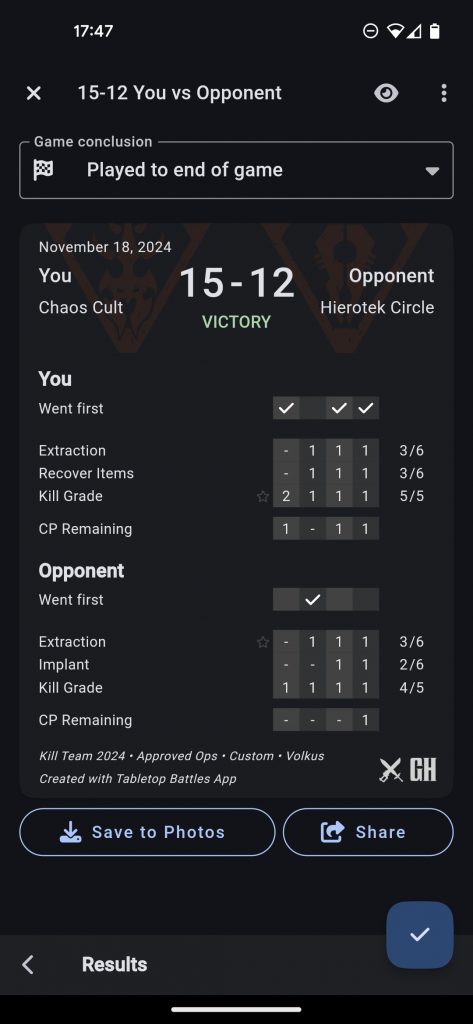473x1024 pixels.
Task: Tap your Kill Grade first-round score 2
Action: (x=286, y=496)
